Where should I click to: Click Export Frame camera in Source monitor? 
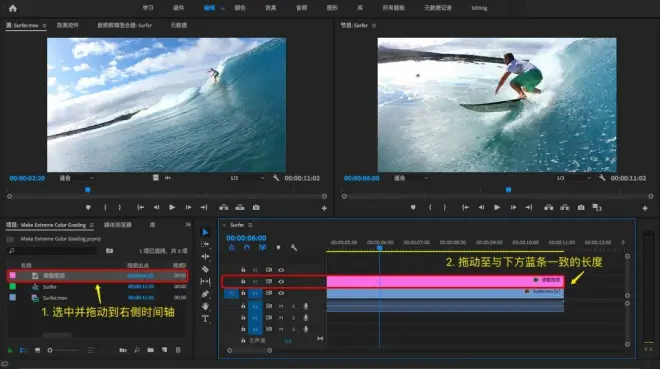pyautogui.click(x=256, y=207)
